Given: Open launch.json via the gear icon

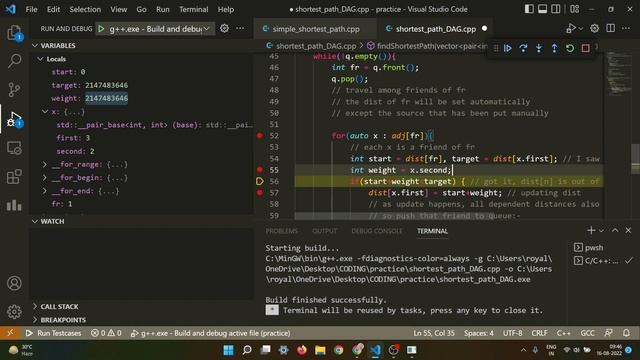Looking at the screenshot, I should (224, 29).
